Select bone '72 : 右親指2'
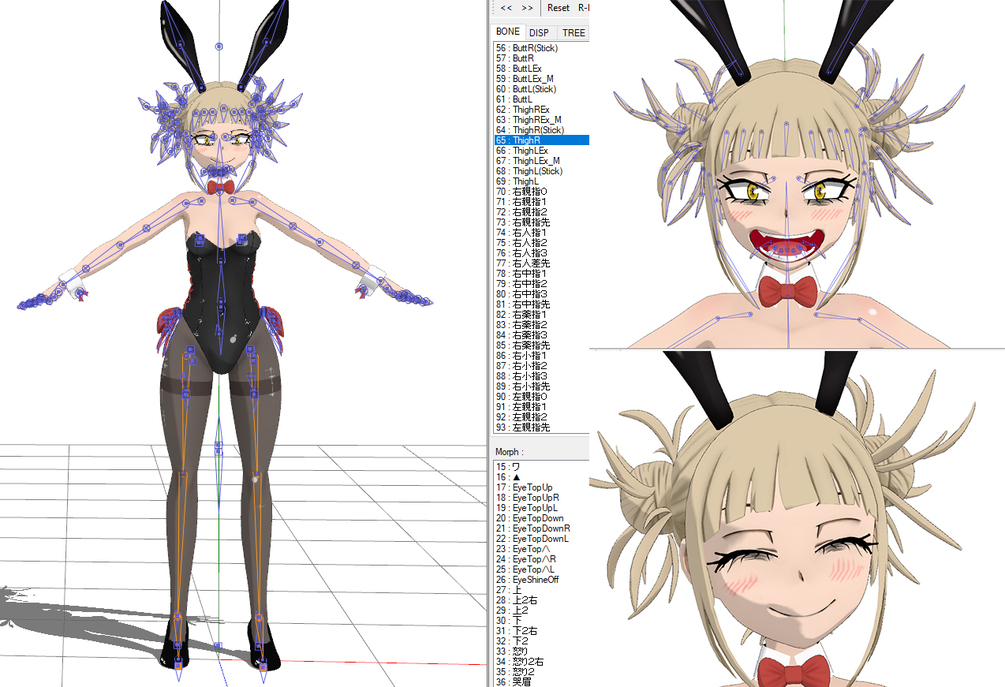 (542, 212)
